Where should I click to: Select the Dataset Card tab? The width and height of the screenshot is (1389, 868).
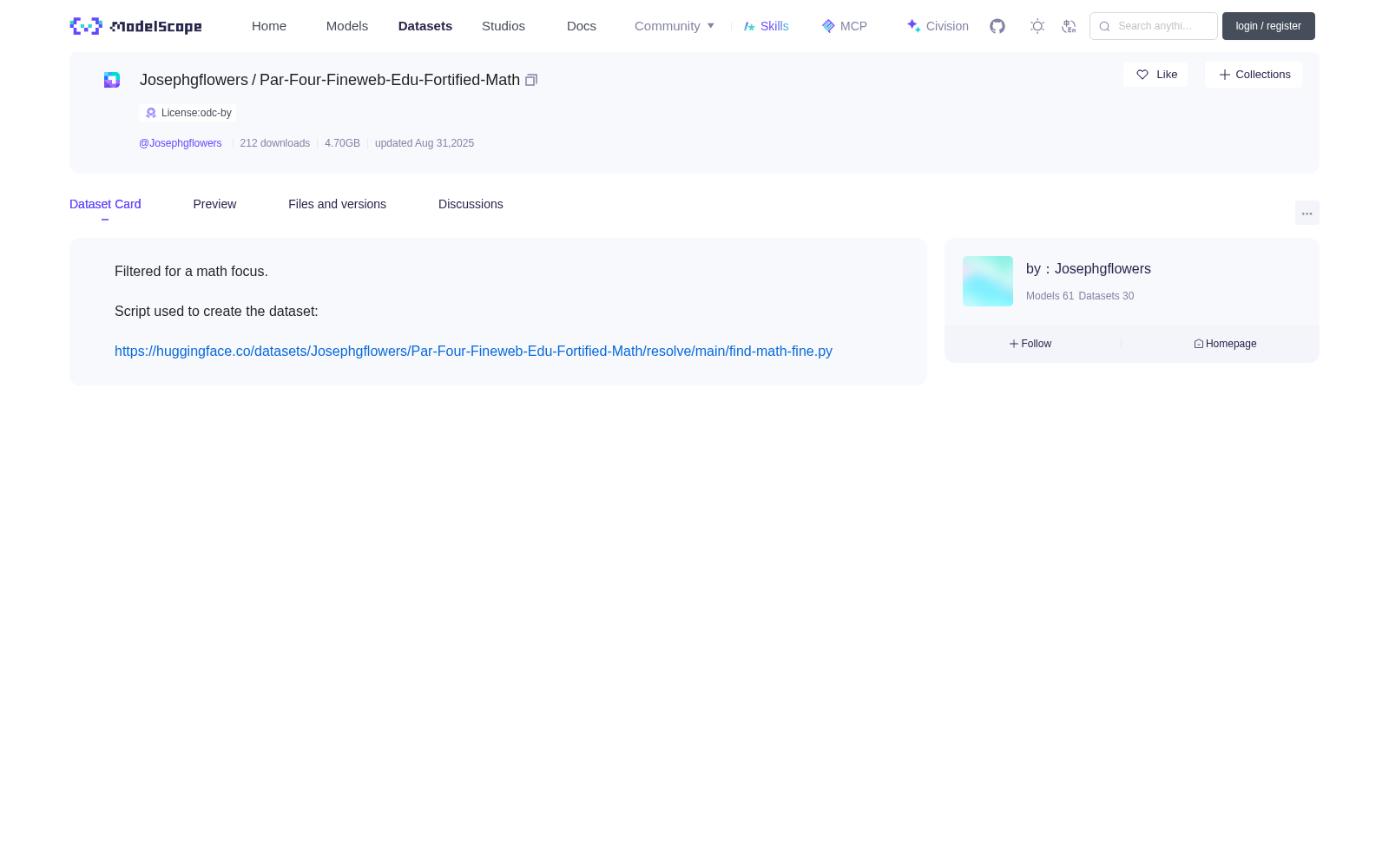tap(105, 204)
